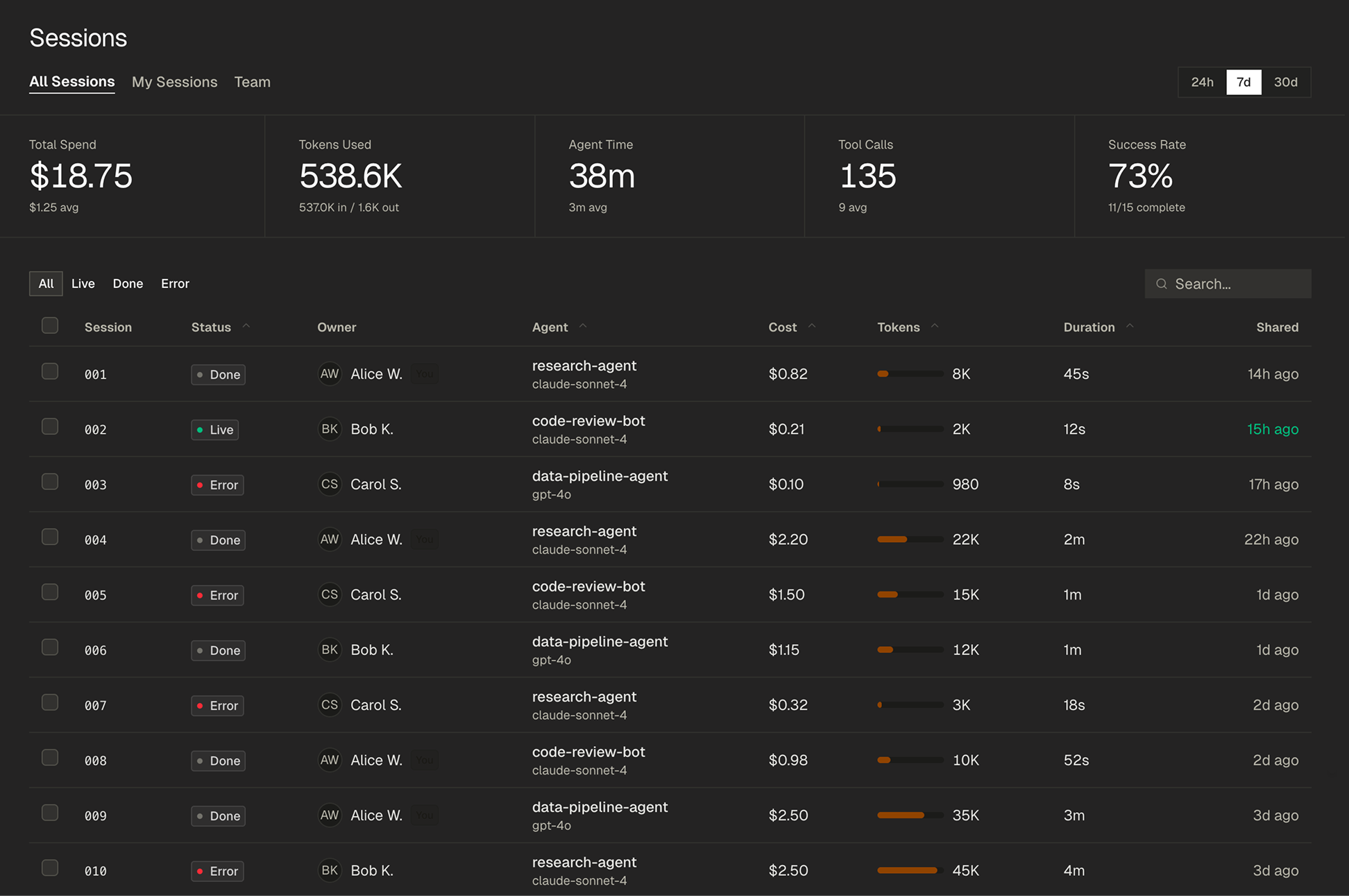
Task: Click the Done status badge on session 001
Action: click(219, 374)
